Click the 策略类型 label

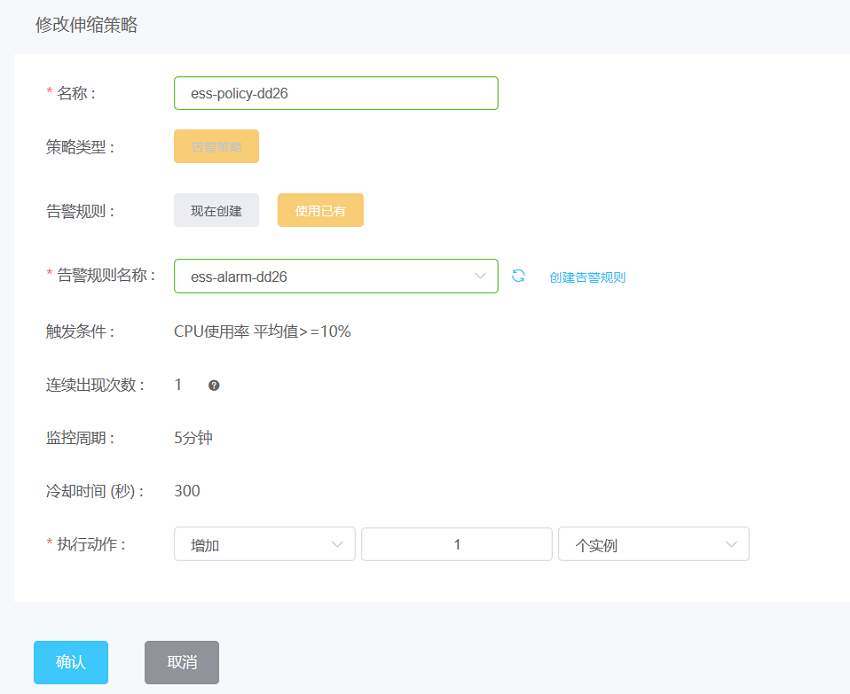[80, 147]
